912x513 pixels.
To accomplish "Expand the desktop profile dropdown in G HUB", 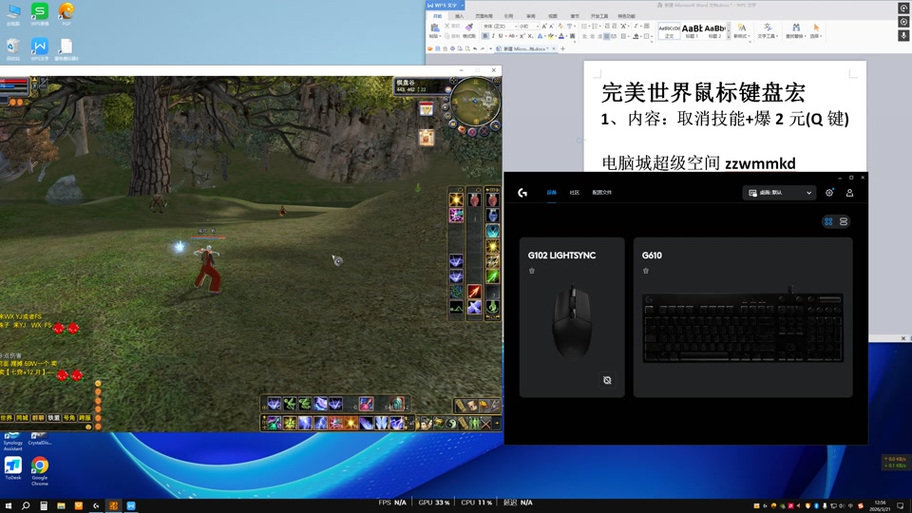I will click(780, 193).
